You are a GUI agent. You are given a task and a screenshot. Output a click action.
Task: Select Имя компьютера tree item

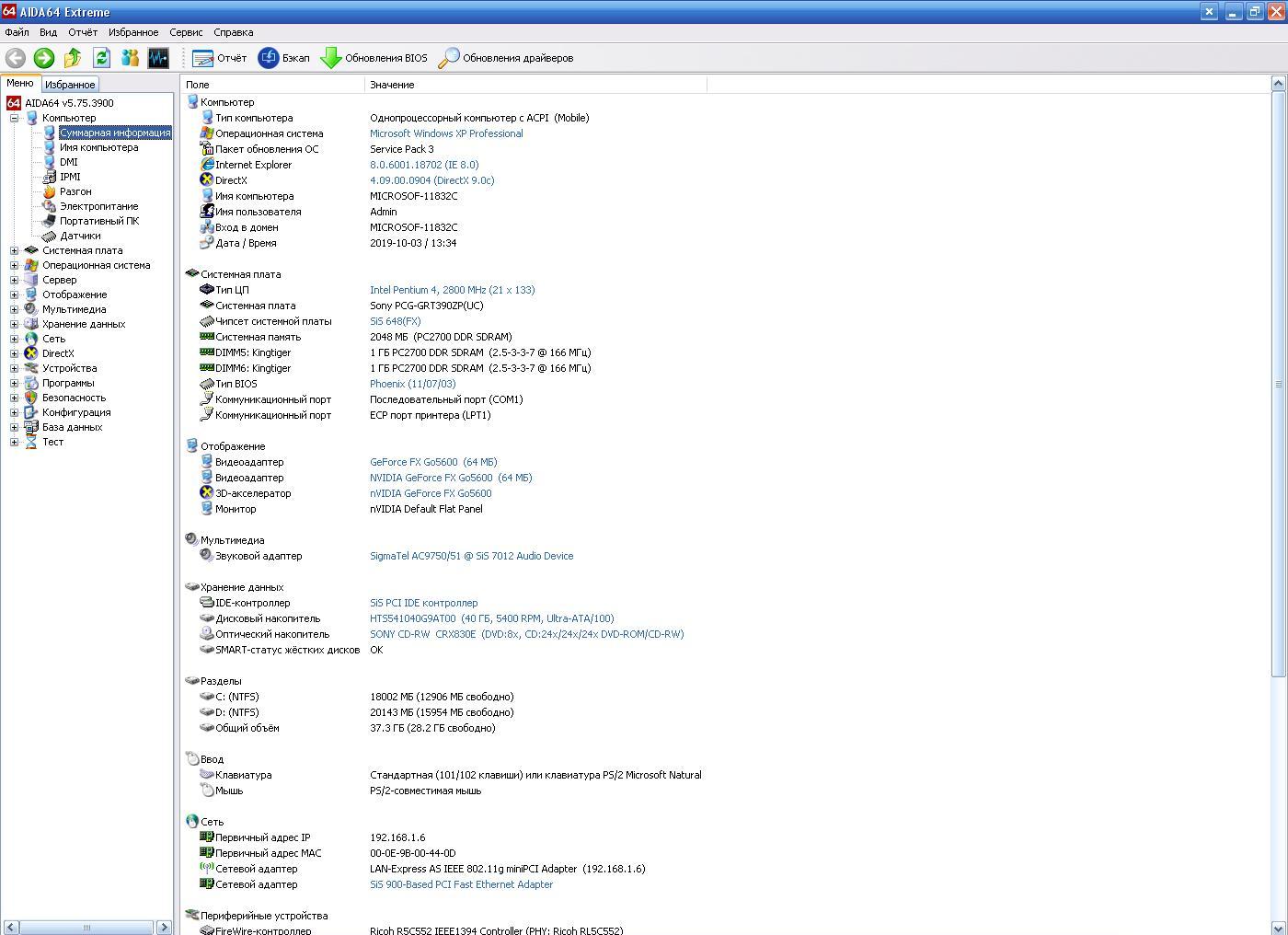pyautogui.click(x=99, y=147)
